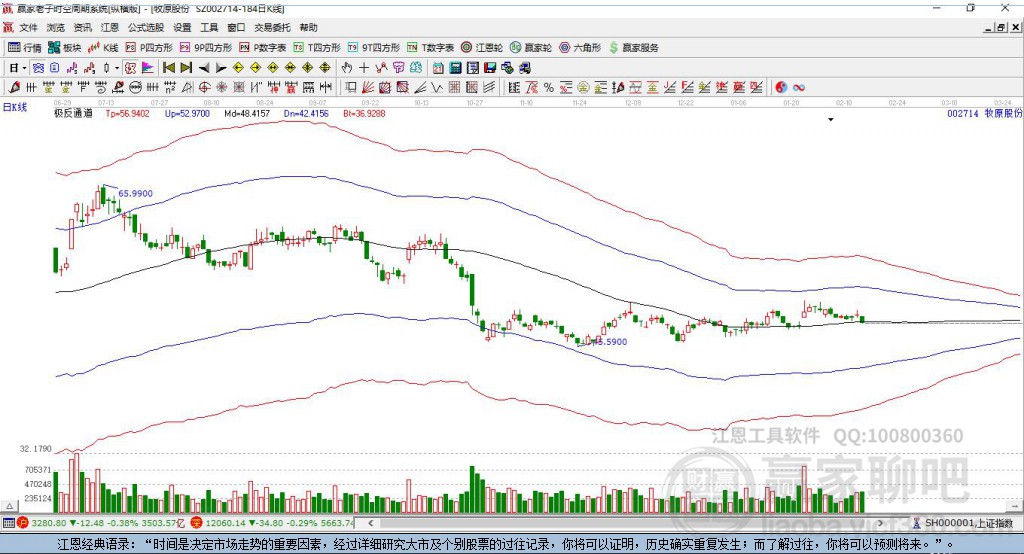The width and height of the screenshot is (1024, 554).
Task: Click the Md=48.4157 indicator value
Action: [247, 113]
